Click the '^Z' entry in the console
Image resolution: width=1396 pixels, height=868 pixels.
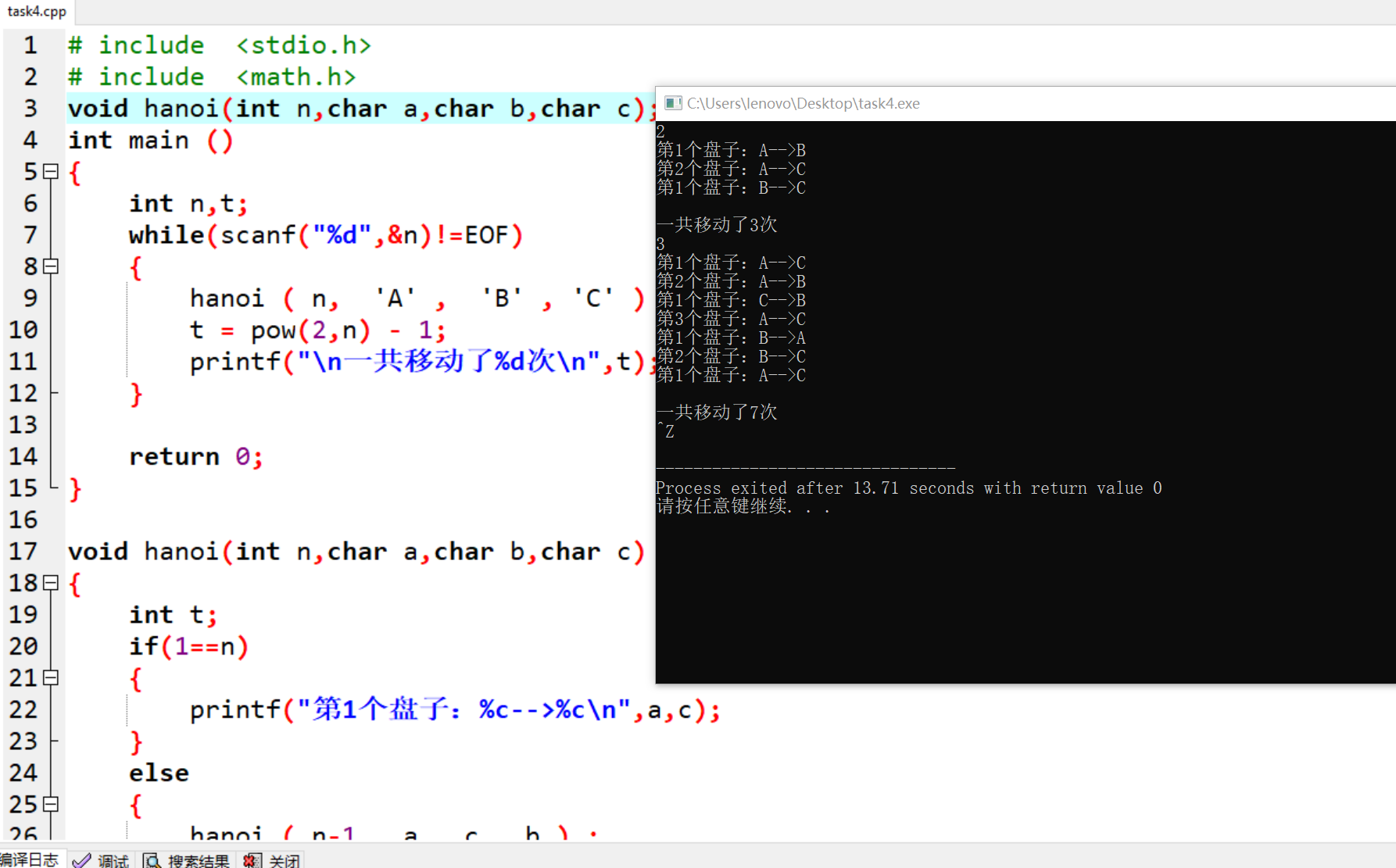665,431
